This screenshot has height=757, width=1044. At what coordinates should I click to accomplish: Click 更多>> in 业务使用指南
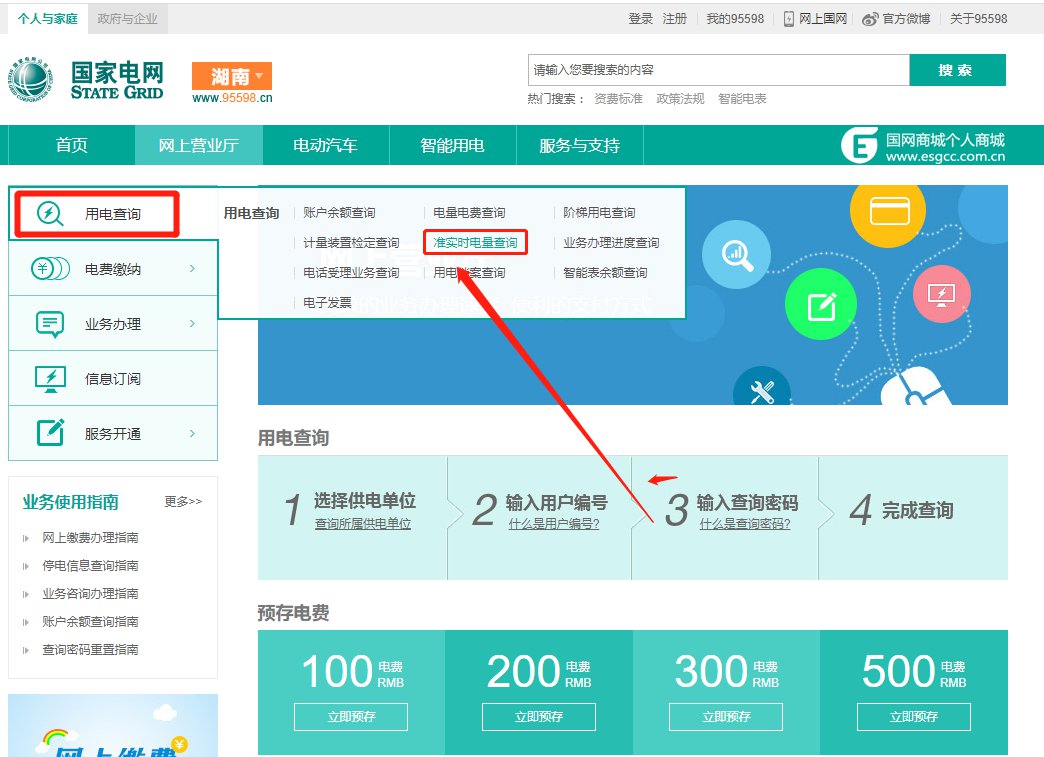click(x=183, y=501)
